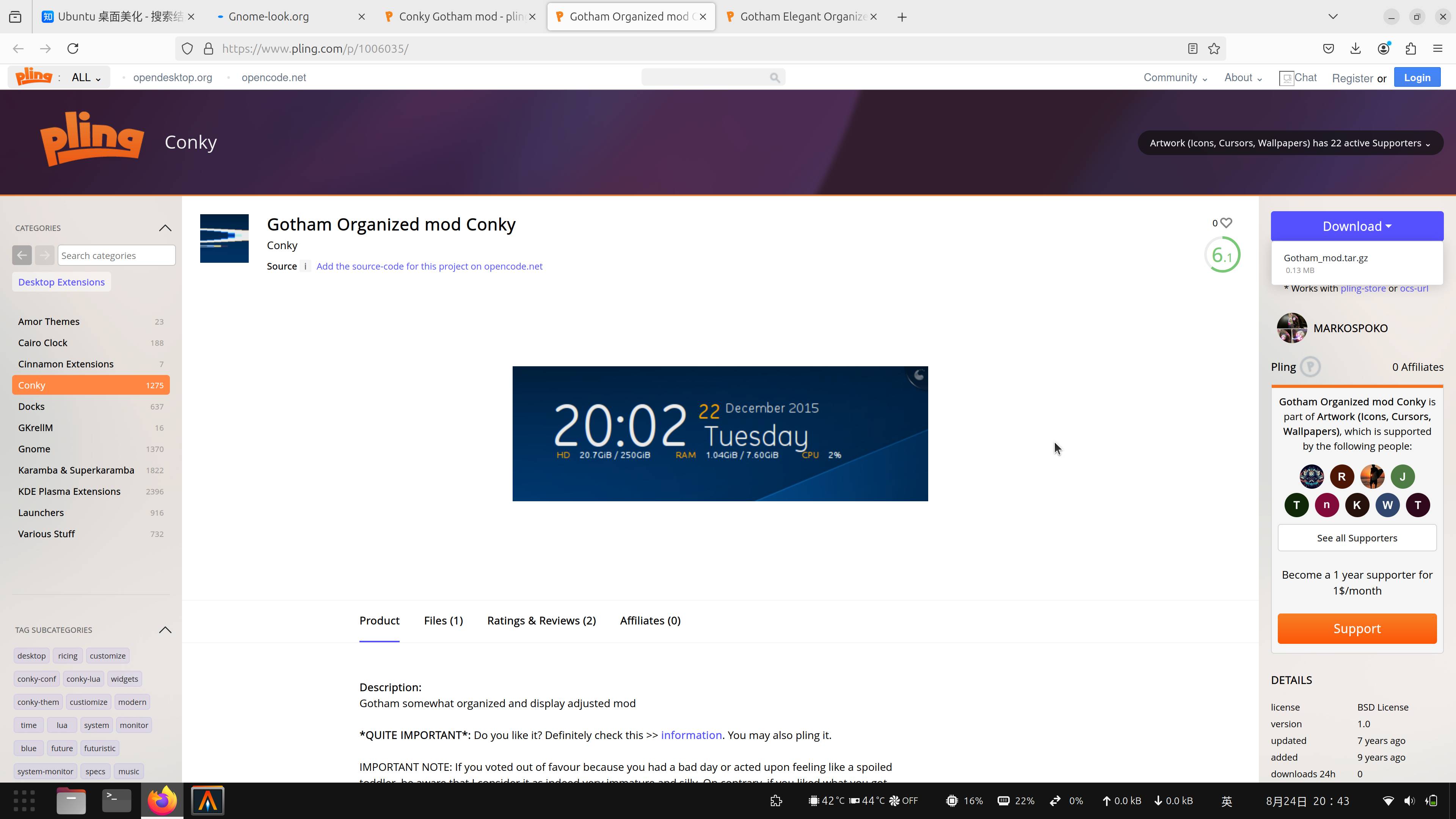Click the conky-lua tag
The height and width of the screenshot is (819, 1456).
click(83, 679)
